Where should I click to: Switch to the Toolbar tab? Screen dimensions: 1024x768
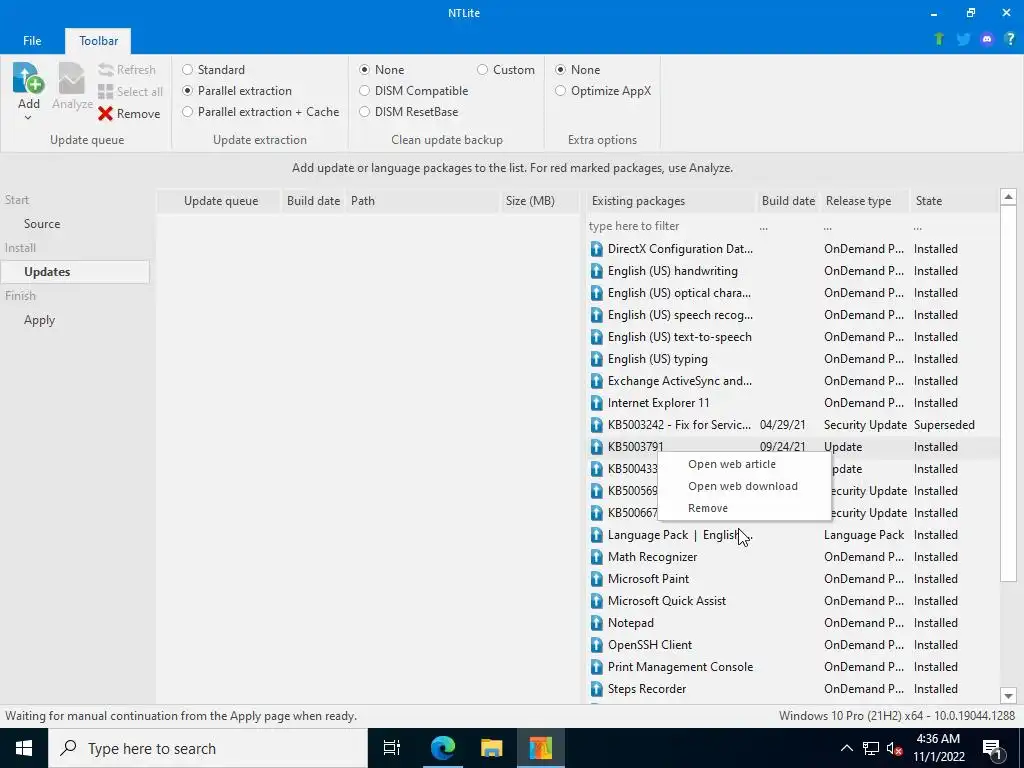point(98,40)
